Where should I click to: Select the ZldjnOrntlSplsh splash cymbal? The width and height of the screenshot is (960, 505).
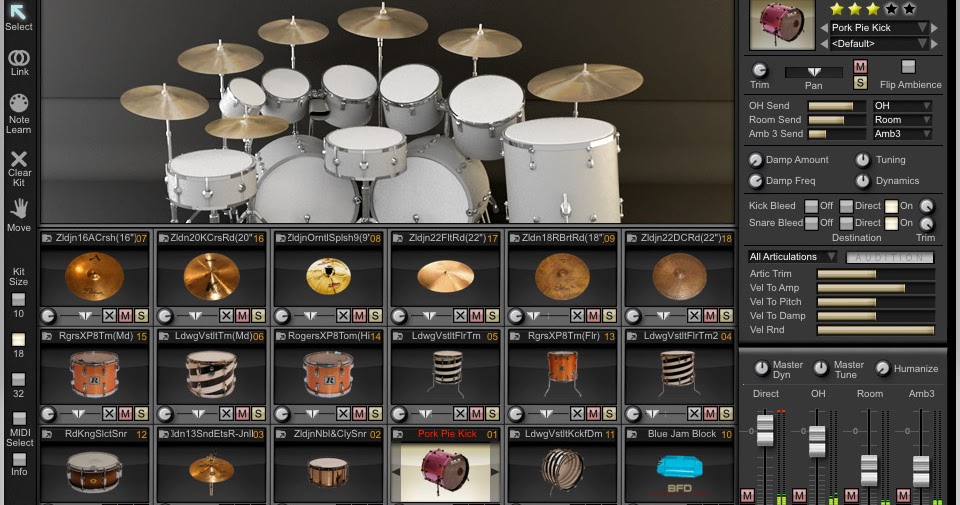328,277
